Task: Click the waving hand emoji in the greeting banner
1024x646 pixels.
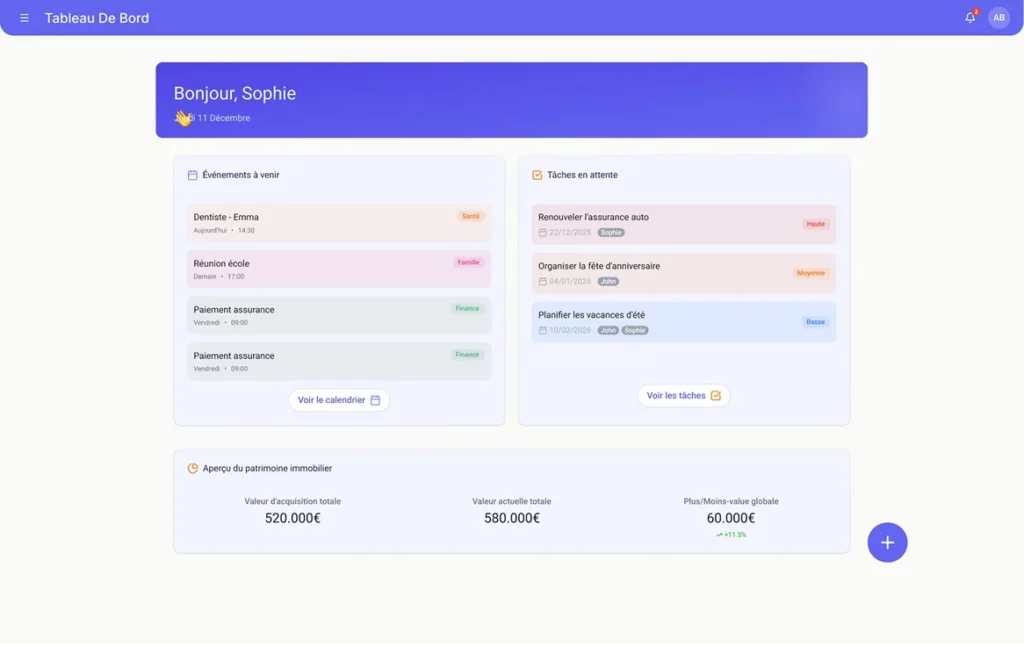Action: 183,118
